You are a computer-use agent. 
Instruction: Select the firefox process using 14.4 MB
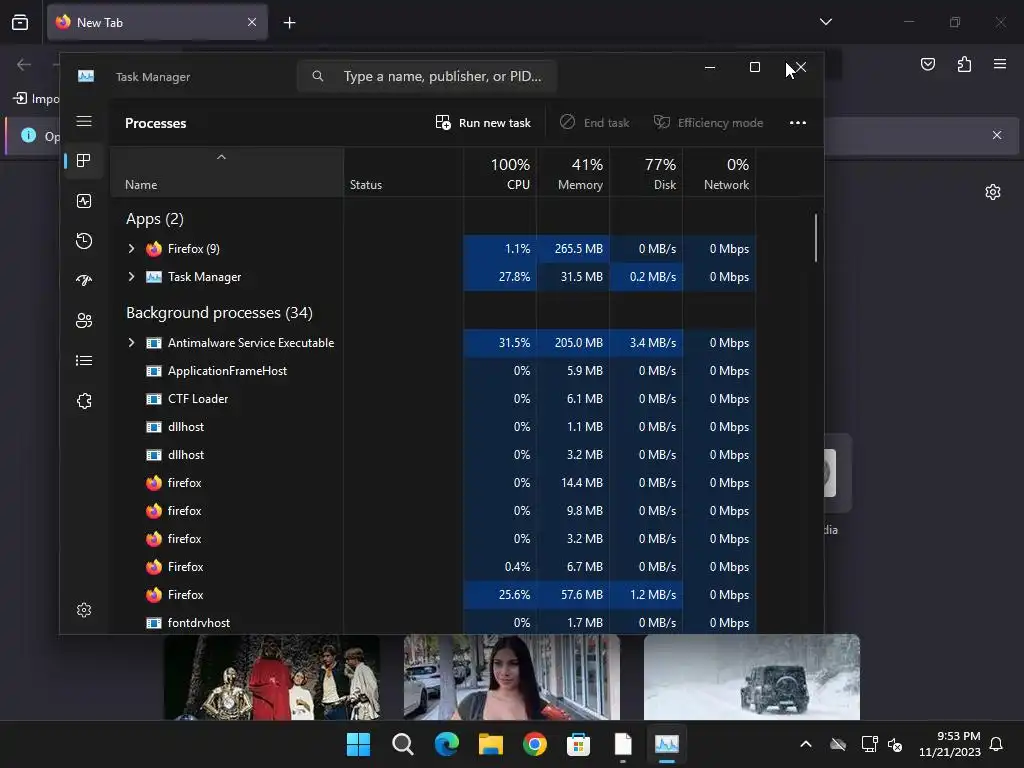(434, 483)
